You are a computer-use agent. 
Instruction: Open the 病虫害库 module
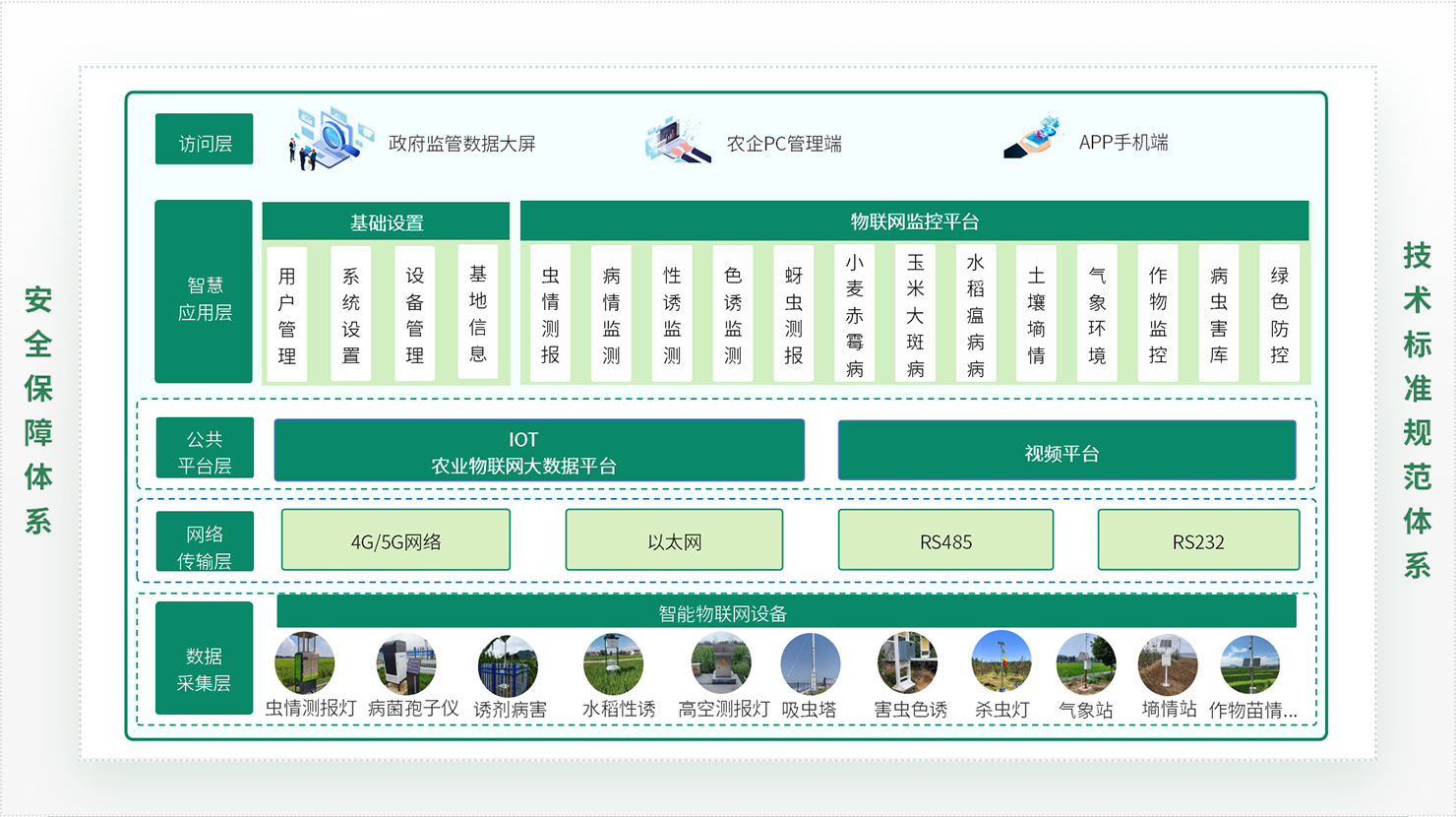(x=1219, y=314)
